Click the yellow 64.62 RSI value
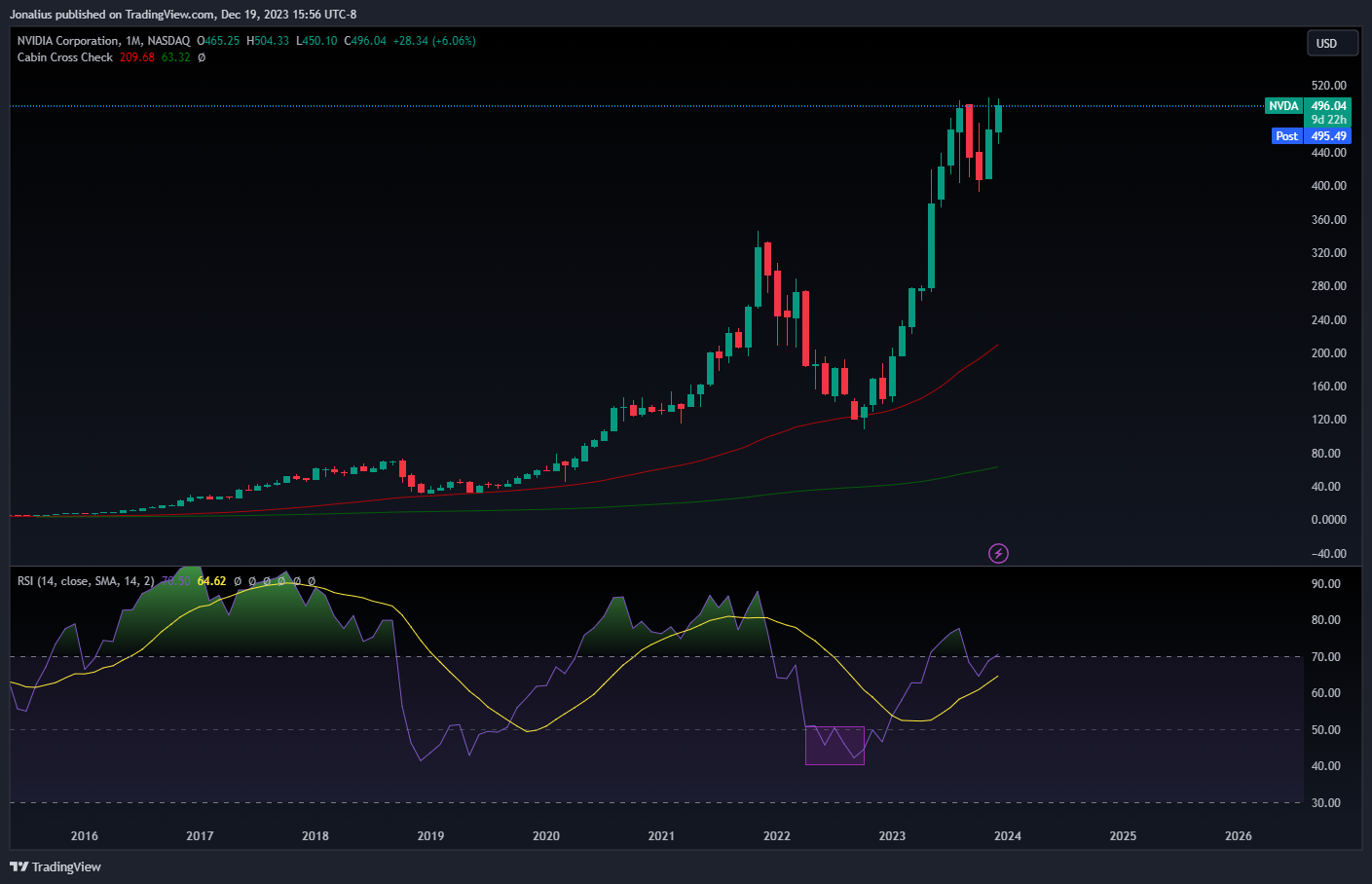The image size is (1372, 884). coord(211,581)
